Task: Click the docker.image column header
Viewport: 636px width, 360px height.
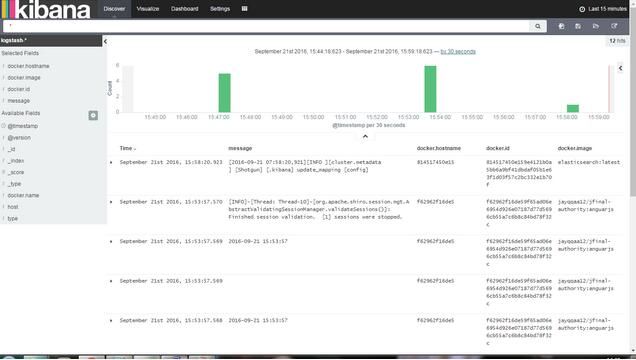Action: point(575,148)
